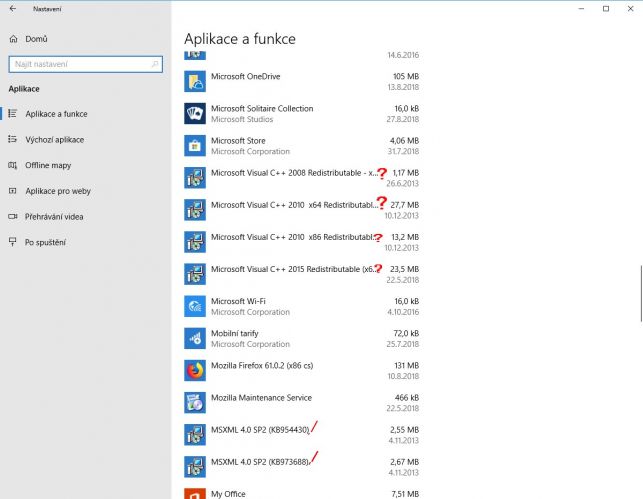The height and width of the screenshot is (499, 643).
Task: Click OneDrive size 105 MB
Action: [406, 76]
